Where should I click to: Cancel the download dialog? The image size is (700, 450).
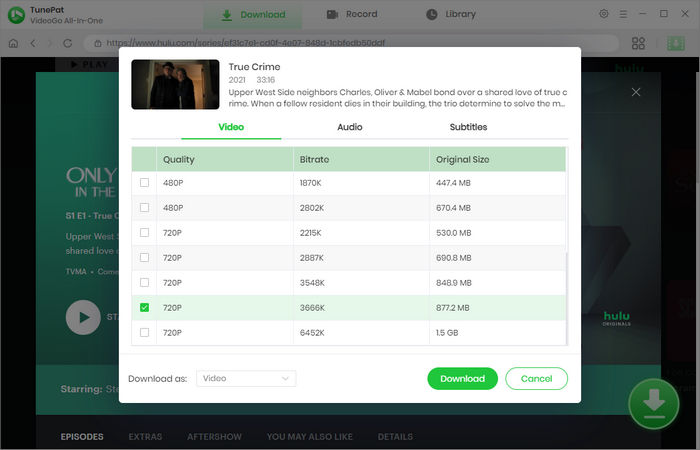pos(536,379)
